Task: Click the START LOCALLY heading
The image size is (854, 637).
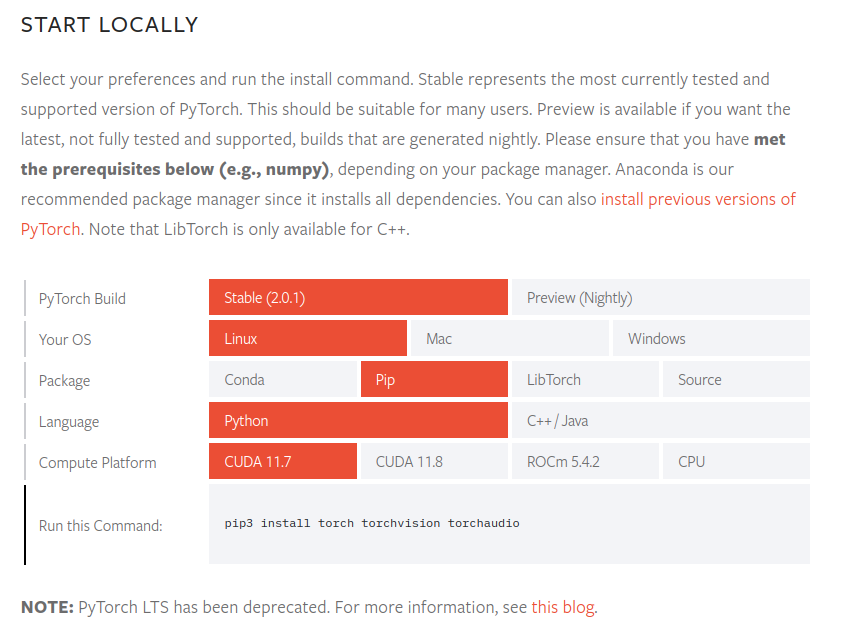Action: point(109,25)
